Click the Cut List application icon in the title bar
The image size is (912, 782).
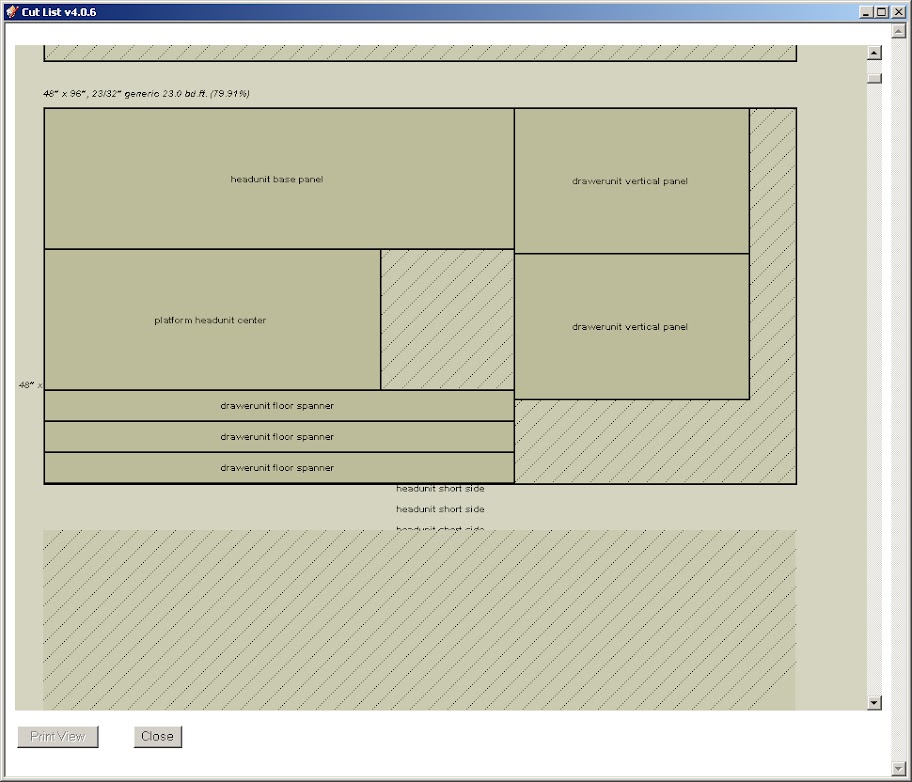pyautogui.click(x=11, y=11)
